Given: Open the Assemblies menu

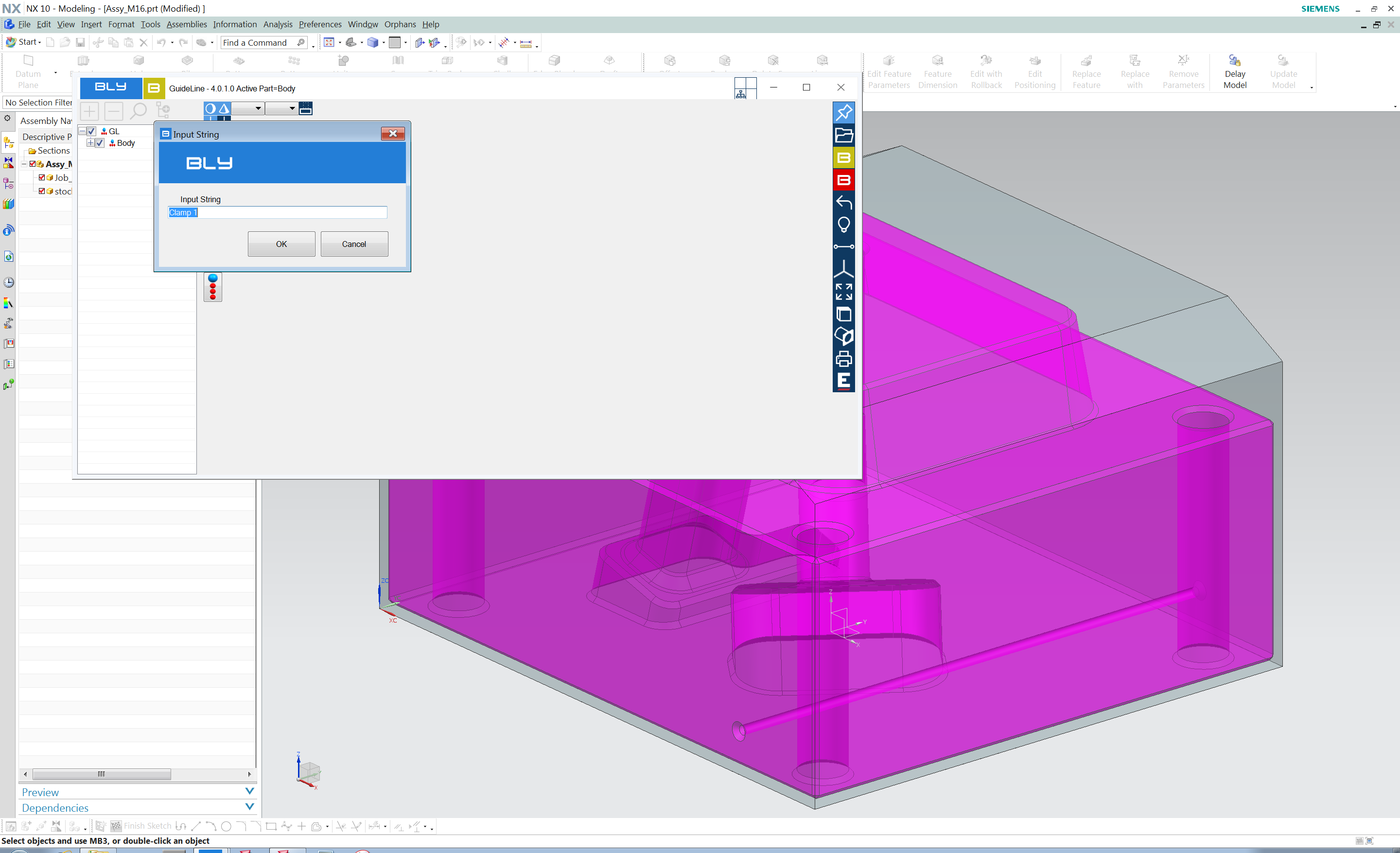Looking at the screenshot, I should (x=186, y=24).
